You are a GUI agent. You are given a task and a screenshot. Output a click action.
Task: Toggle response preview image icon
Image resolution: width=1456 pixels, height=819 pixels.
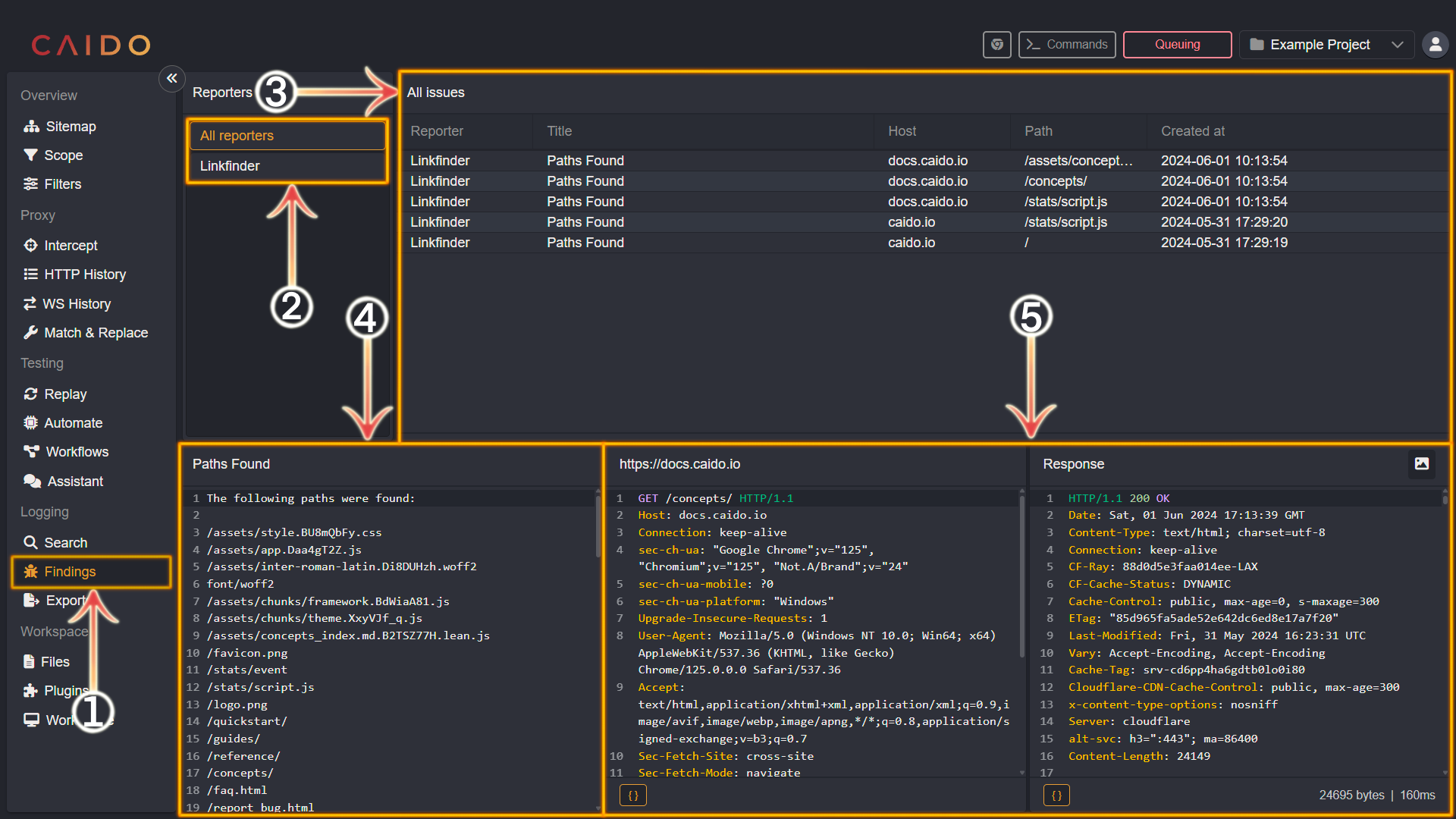1422,464
